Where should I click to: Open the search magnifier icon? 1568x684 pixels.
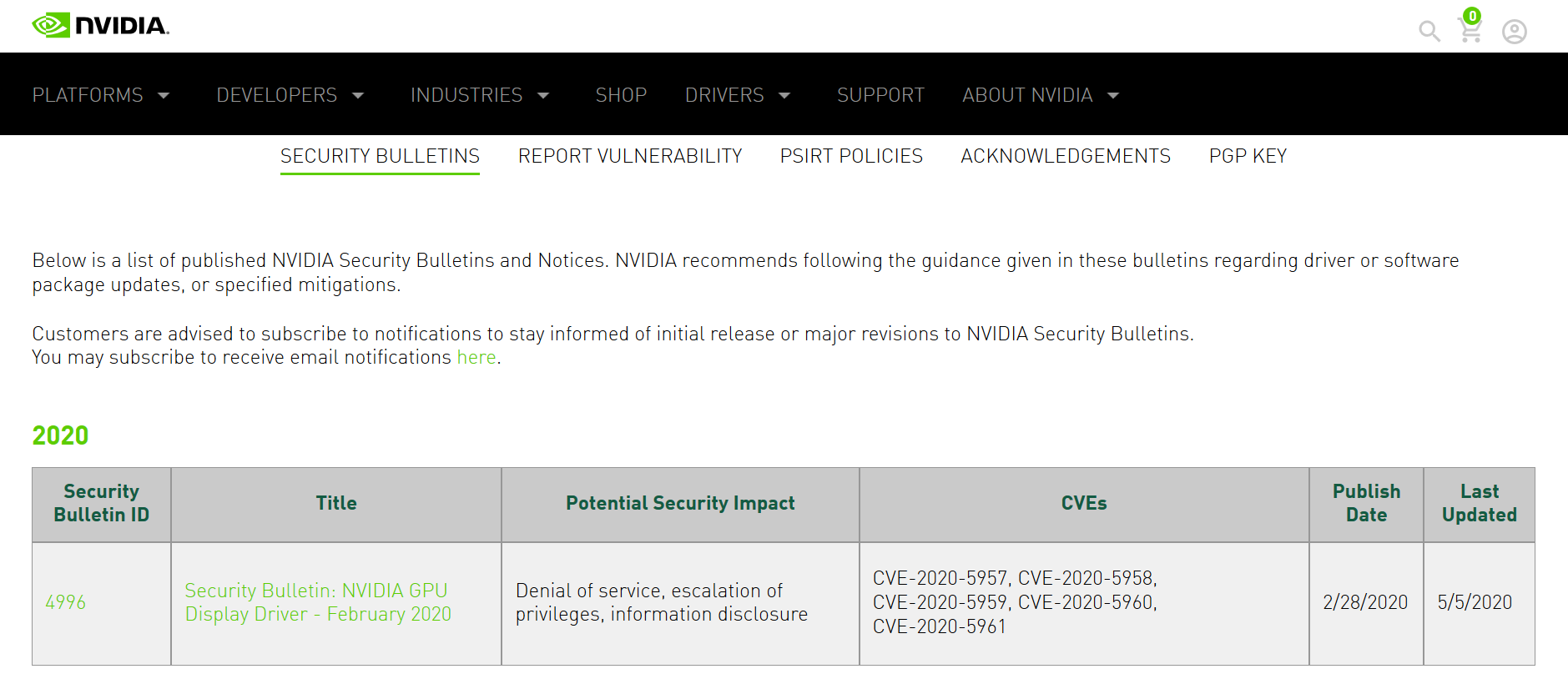click(1429, 32)
